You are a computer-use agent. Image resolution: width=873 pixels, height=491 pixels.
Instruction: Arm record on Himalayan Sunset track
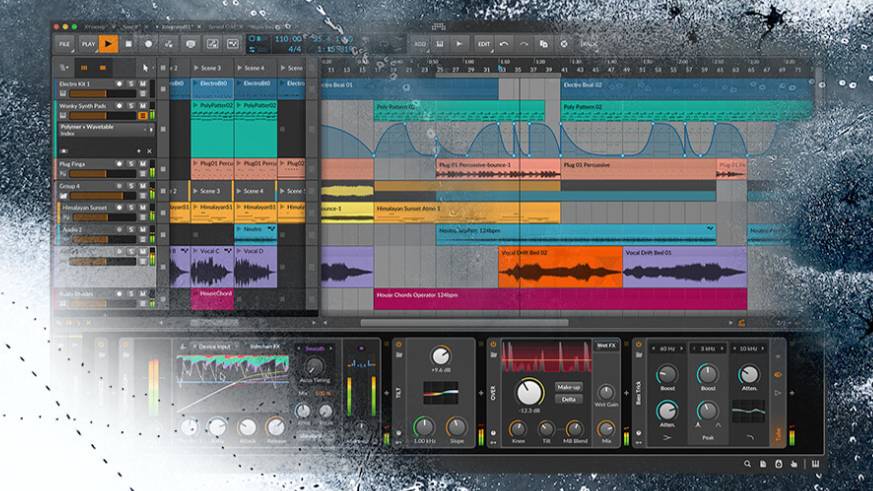click(x=119, y=208)
